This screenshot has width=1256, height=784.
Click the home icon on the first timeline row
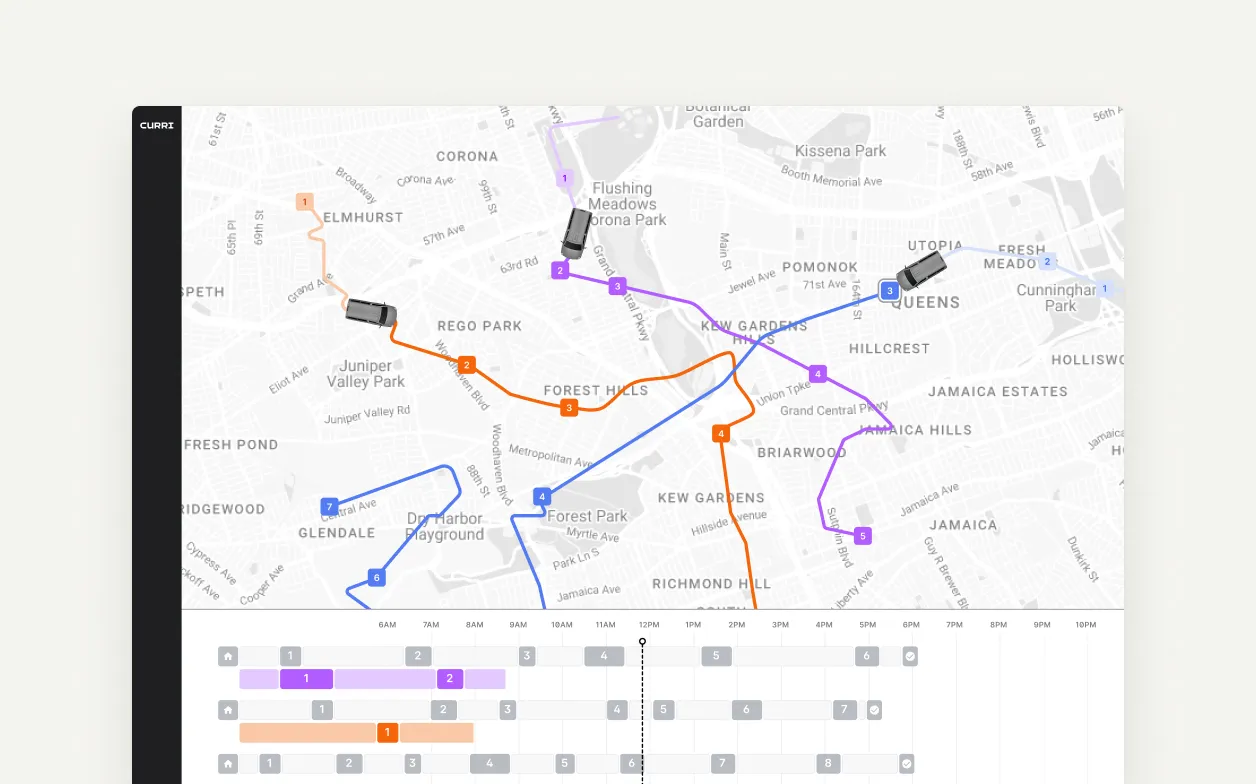pyautogui.click(x=228, y=655)
